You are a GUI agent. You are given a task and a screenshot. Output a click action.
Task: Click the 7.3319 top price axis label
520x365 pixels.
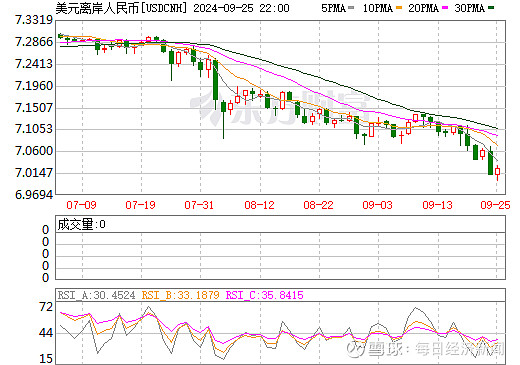click(34, 20)
